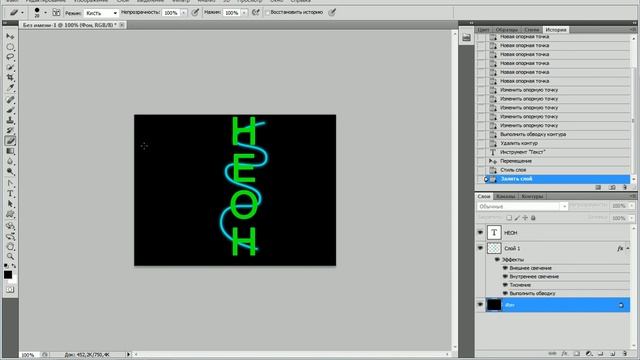640x360 pixels.
Task: Select the Zoom magnifier tool
Action: point(10,257)
